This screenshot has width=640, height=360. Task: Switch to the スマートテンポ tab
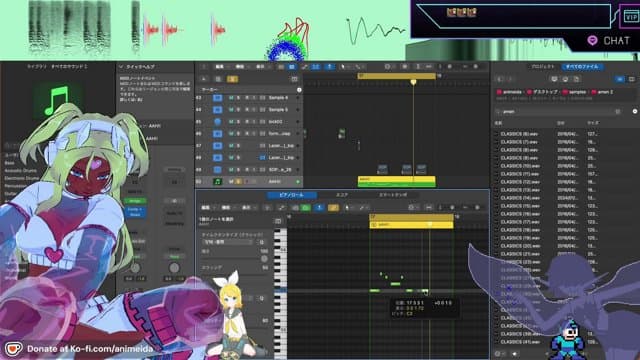pos(393,195)
